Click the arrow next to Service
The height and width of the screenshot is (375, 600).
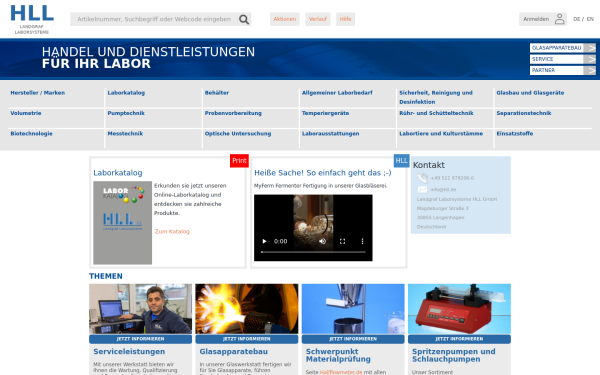coord(591,59)
